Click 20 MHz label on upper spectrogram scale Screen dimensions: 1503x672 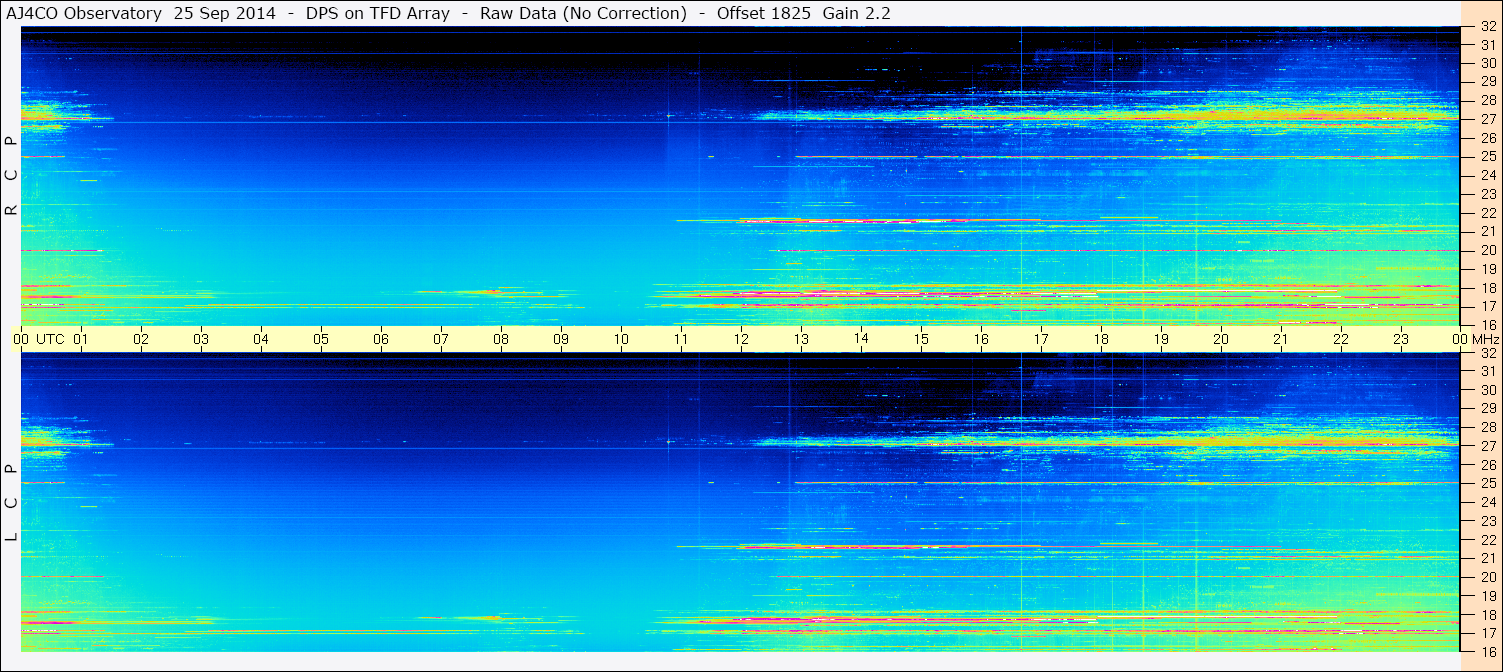[x=1487, y=250]
